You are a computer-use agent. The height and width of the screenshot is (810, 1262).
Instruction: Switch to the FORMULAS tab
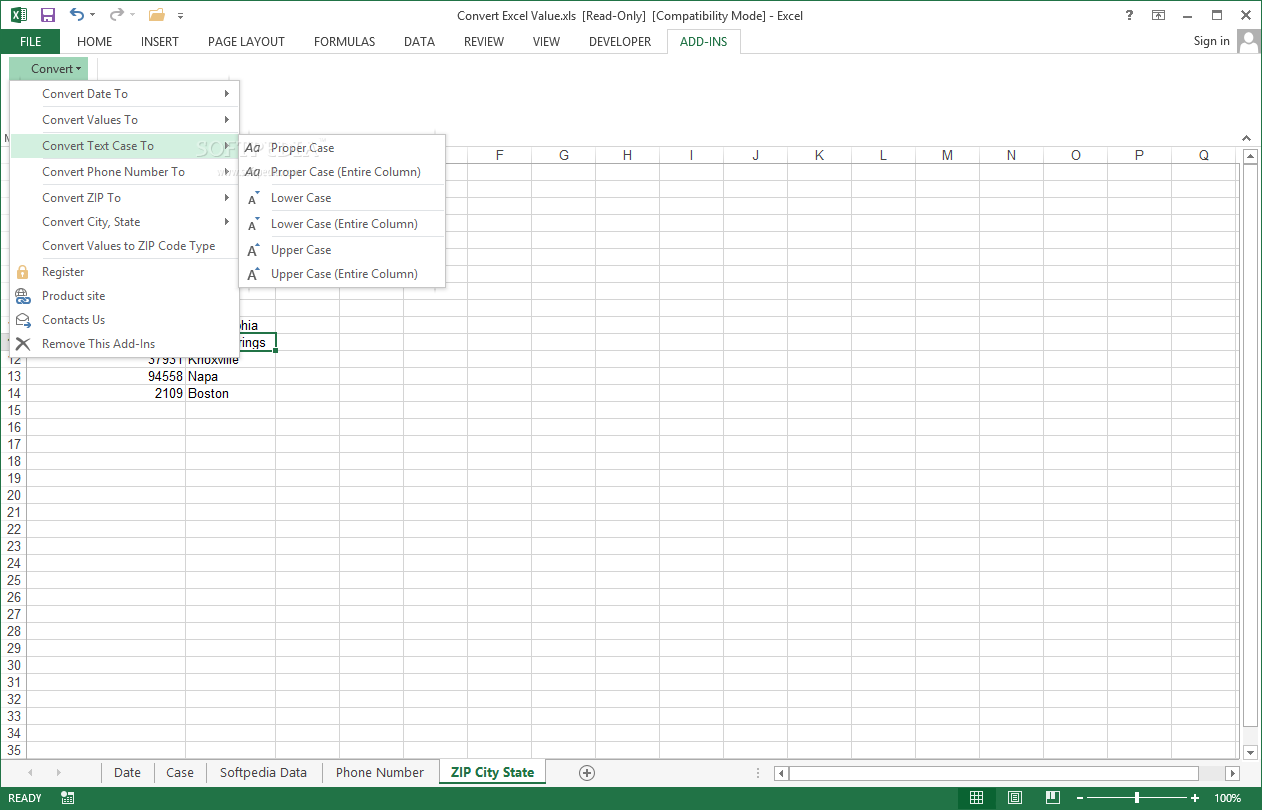345,42
